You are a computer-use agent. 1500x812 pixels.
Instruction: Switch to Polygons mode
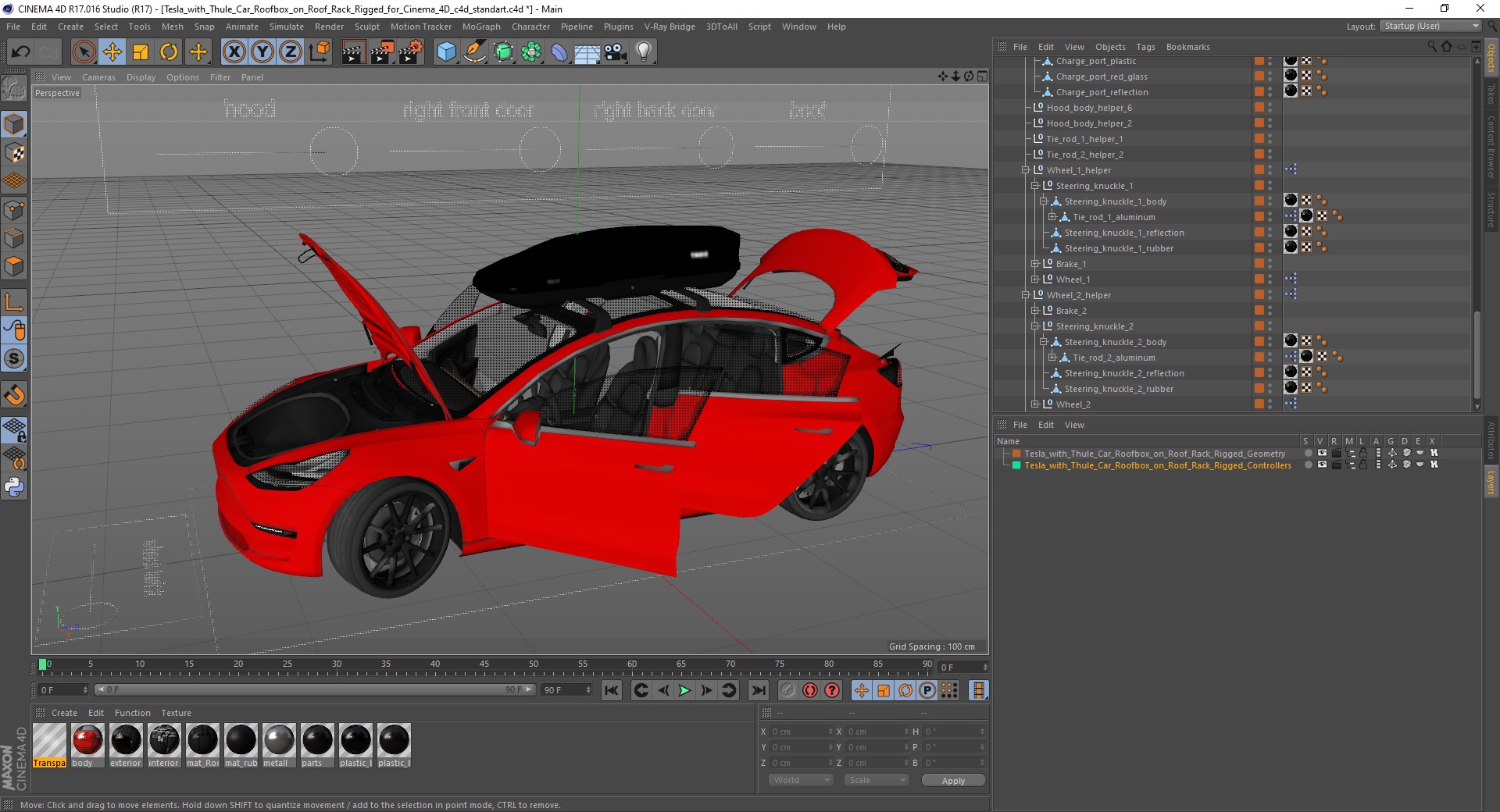(14, 266)
